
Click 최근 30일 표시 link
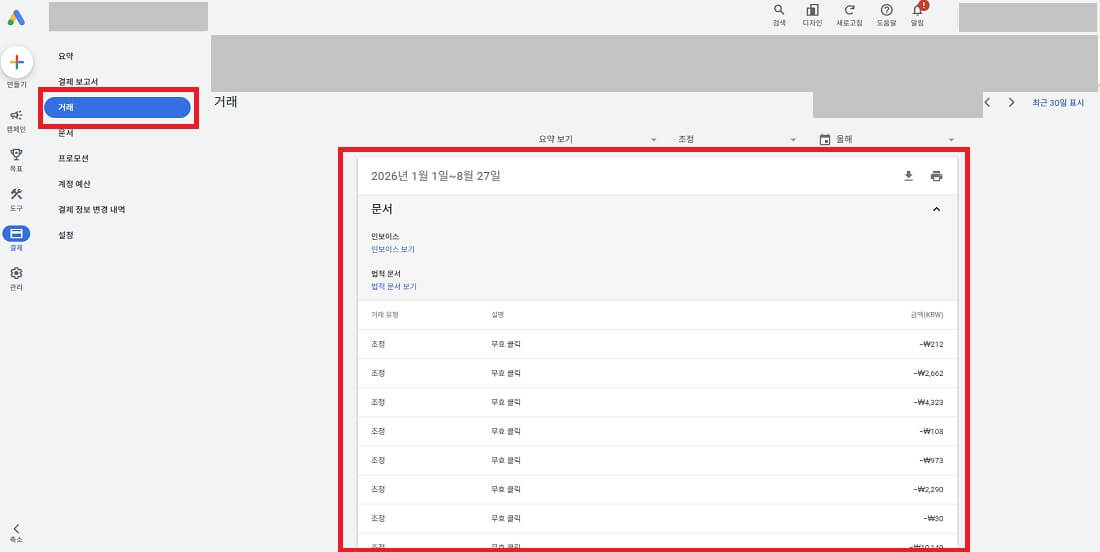point(1058,102)
